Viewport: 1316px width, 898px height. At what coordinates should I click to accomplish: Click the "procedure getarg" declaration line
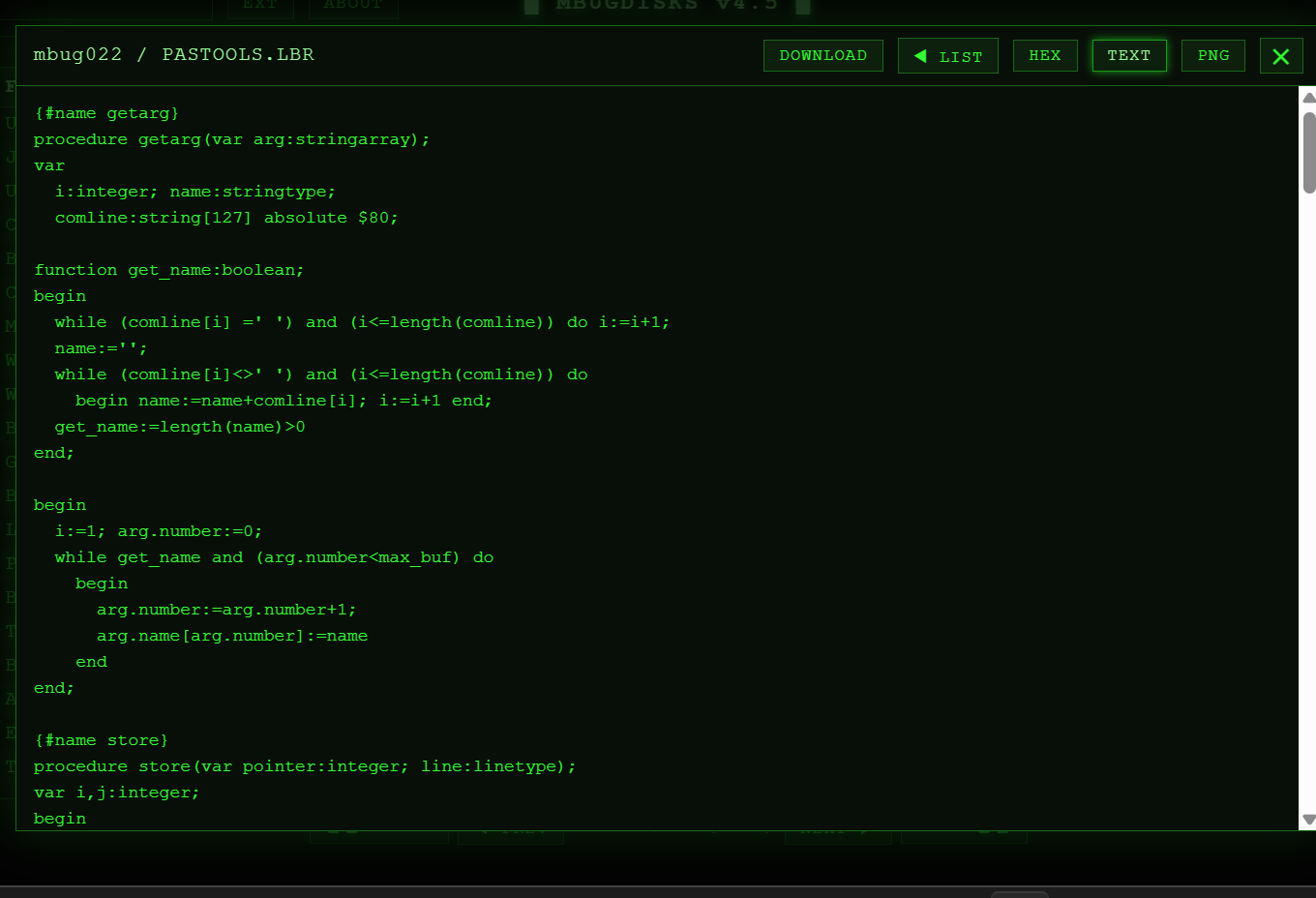pyautogui.click(x=232, y=139)
